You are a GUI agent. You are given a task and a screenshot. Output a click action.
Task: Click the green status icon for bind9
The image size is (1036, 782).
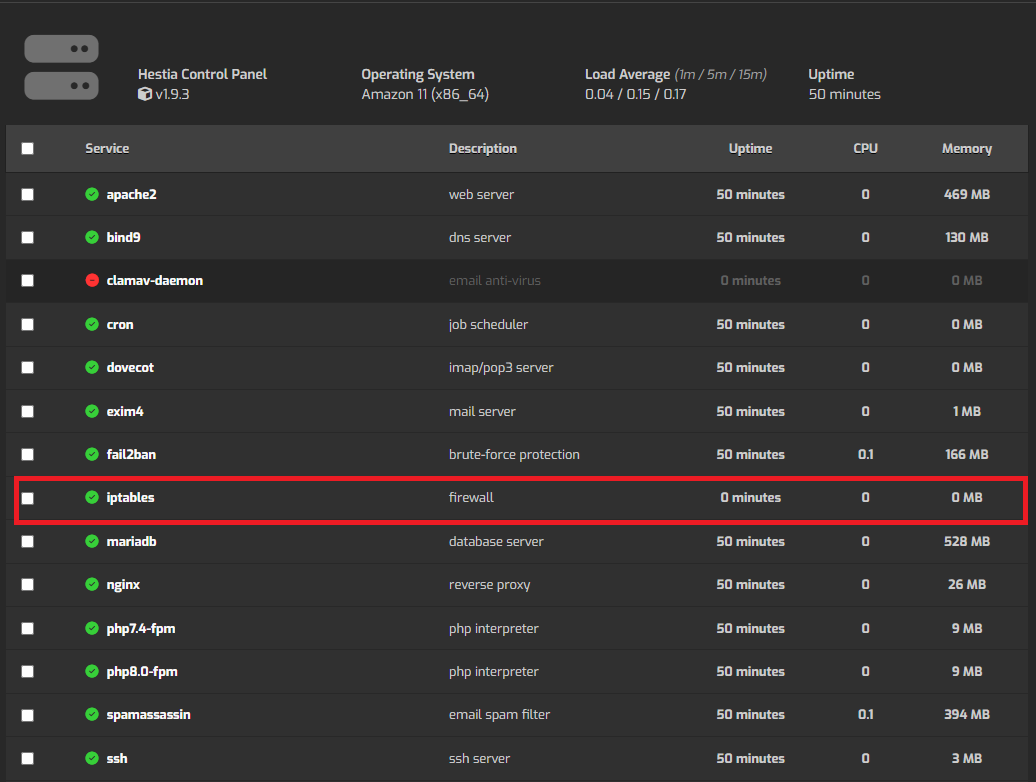(x=92, y=237)
